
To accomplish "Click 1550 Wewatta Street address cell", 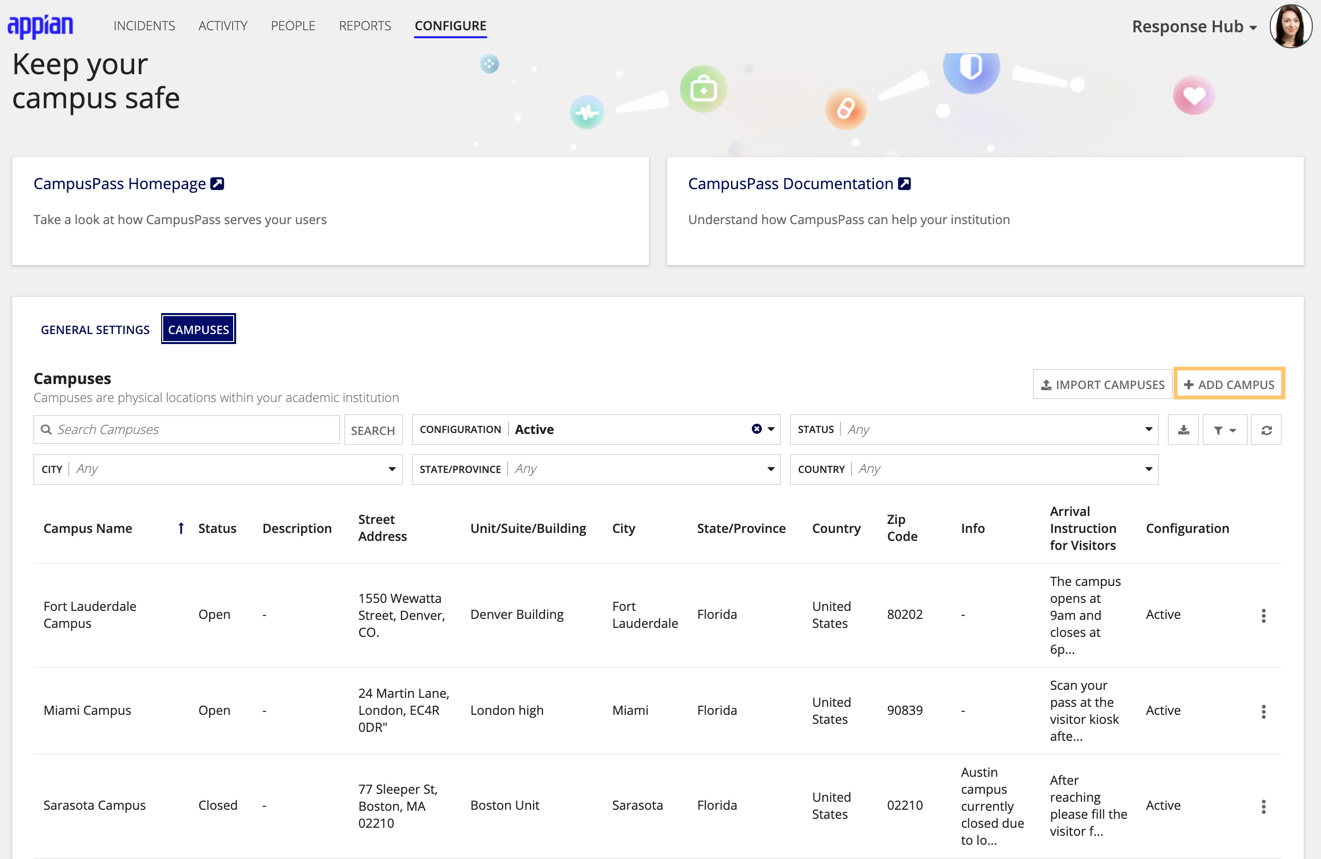I will [x=402, y=615].
